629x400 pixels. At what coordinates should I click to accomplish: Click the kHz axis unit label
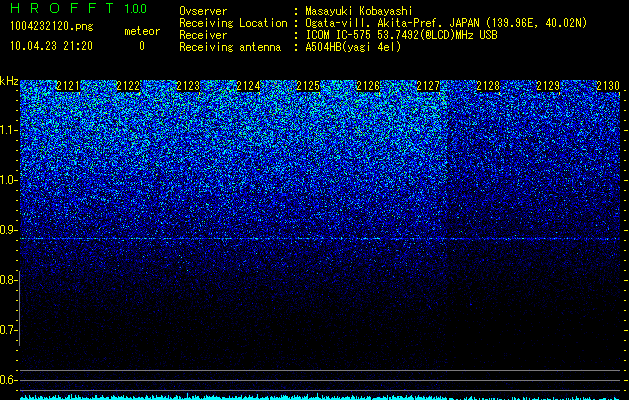coord(9,81)
